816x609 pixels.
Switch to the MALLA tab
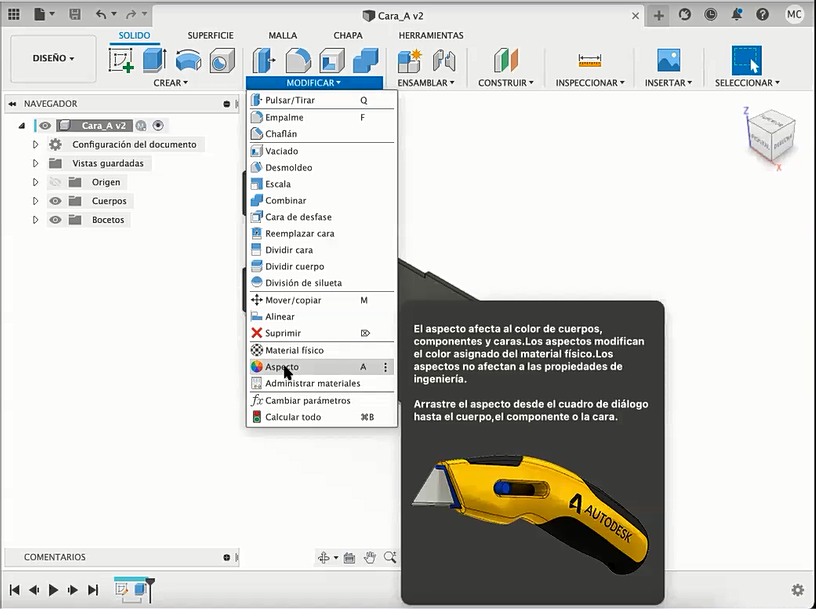[x=283, y=35]
